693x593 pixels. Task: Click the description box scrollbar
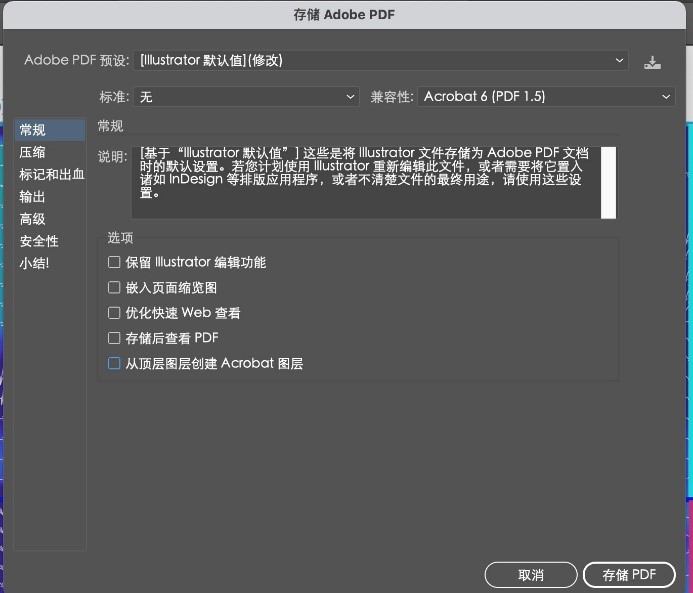[x=608, y=182]
